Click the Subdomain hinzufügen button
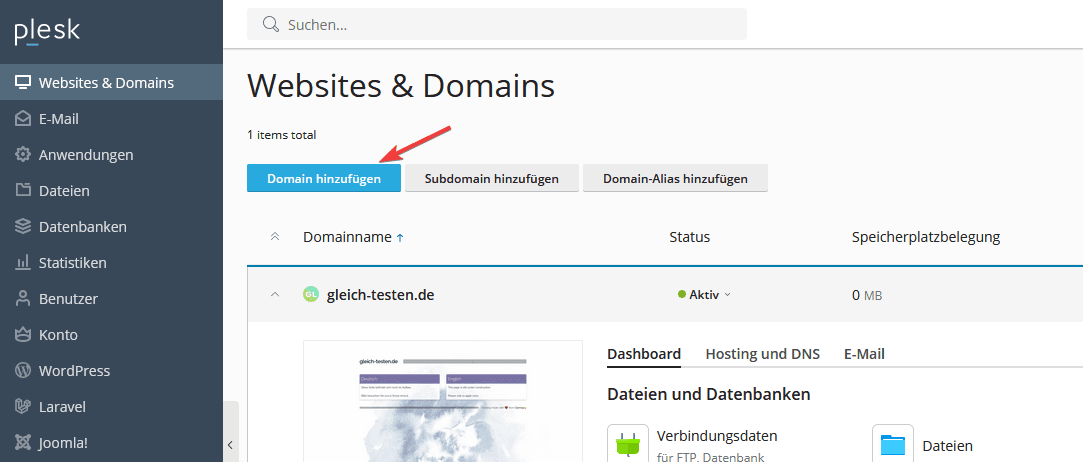The height and width of the screenshot is (462, 1083). 492,179
